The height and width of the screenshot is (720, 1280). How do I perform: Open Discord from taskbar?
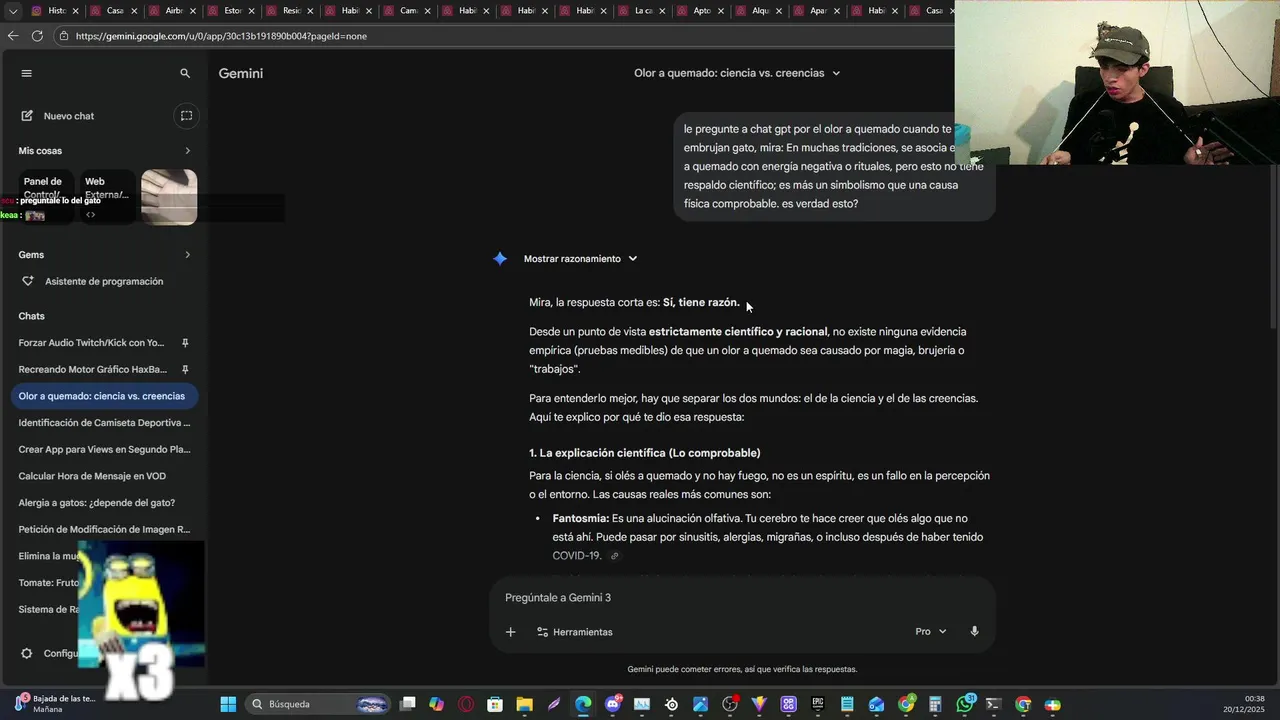[x=613, y=704]
